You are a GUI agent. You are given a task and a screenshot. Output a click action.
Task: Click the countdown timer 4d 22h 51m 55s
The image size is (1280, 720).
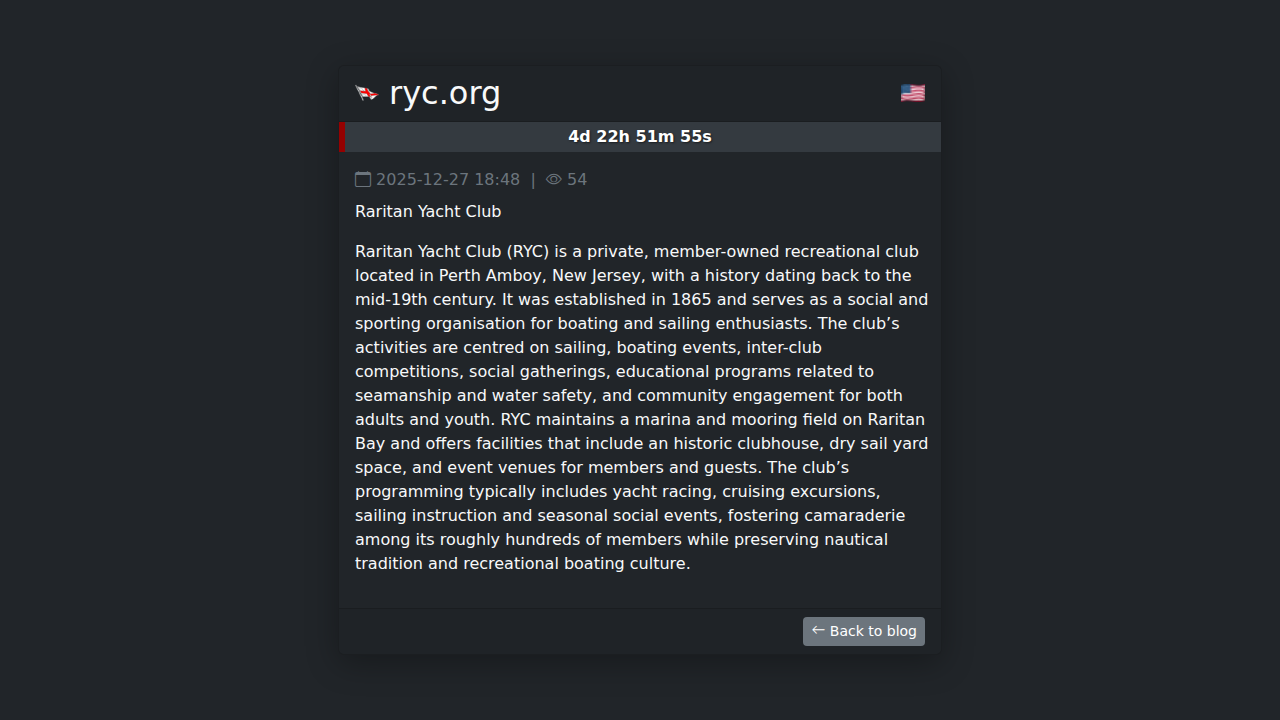(x=640, y=137)
